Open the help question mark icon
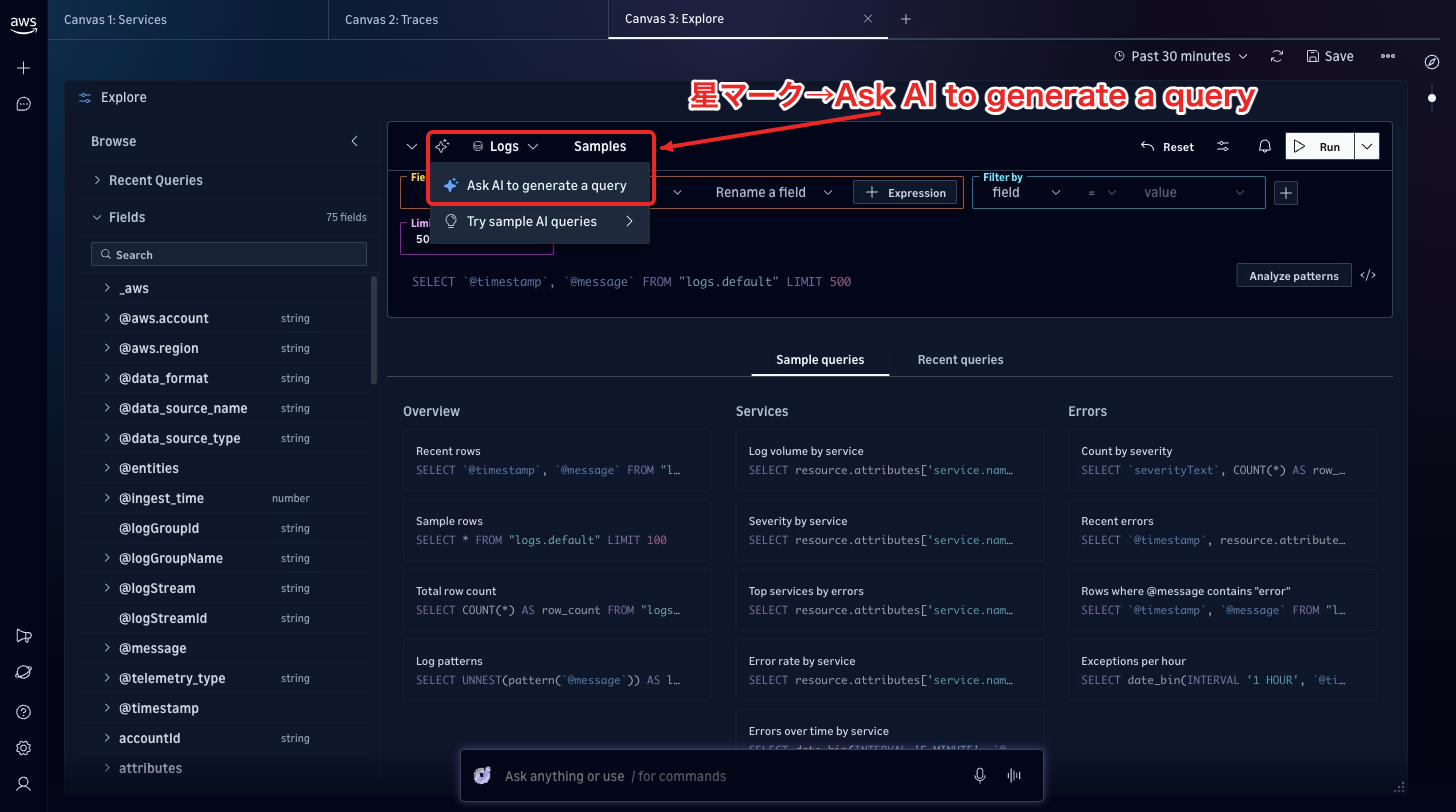 pos(24,712)
